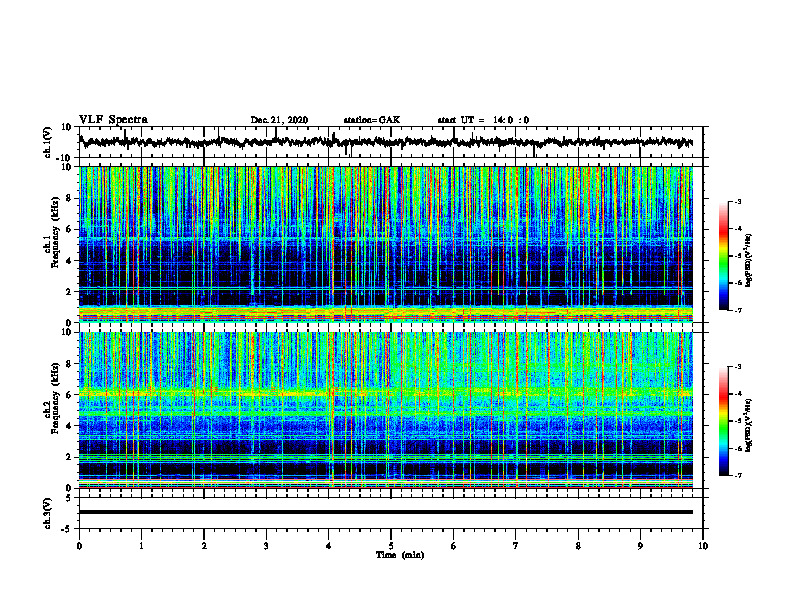This screenshot has height=612, width=792.
Task: Click the "-3" label on ch.2 colorbar
Action: point(737,367)
